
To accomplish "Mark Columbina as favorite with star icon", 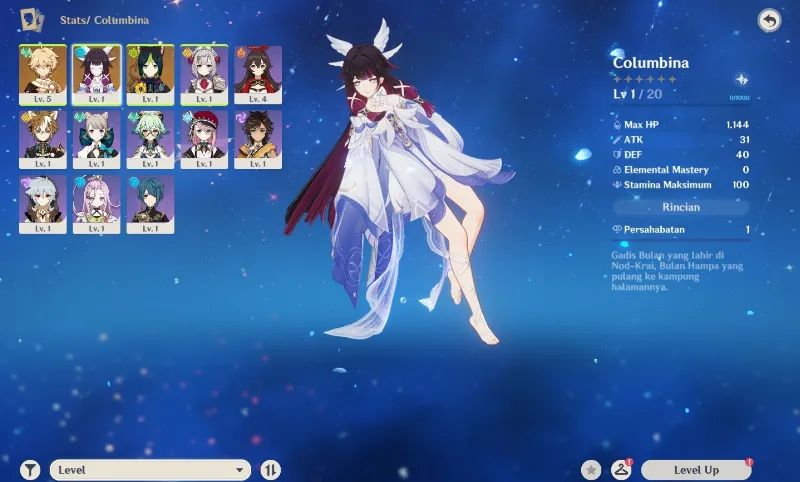I will [591, 470].
